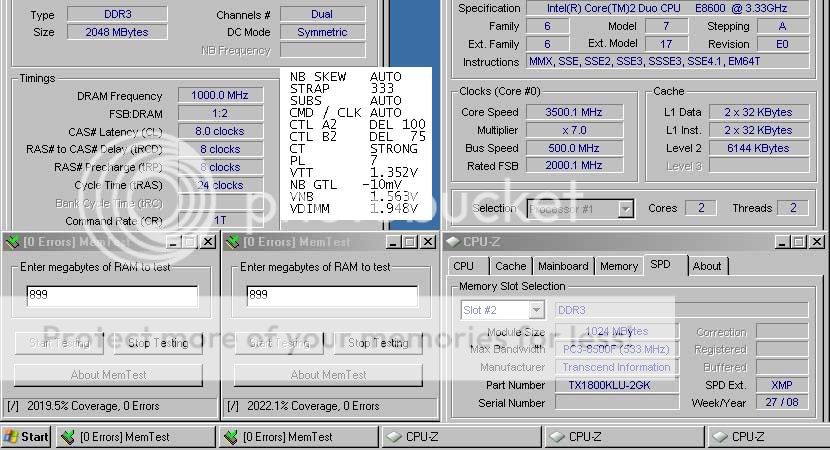Close the right MemTest window
The width and height of the screenshot is (830, 450).
coord(428,242)
